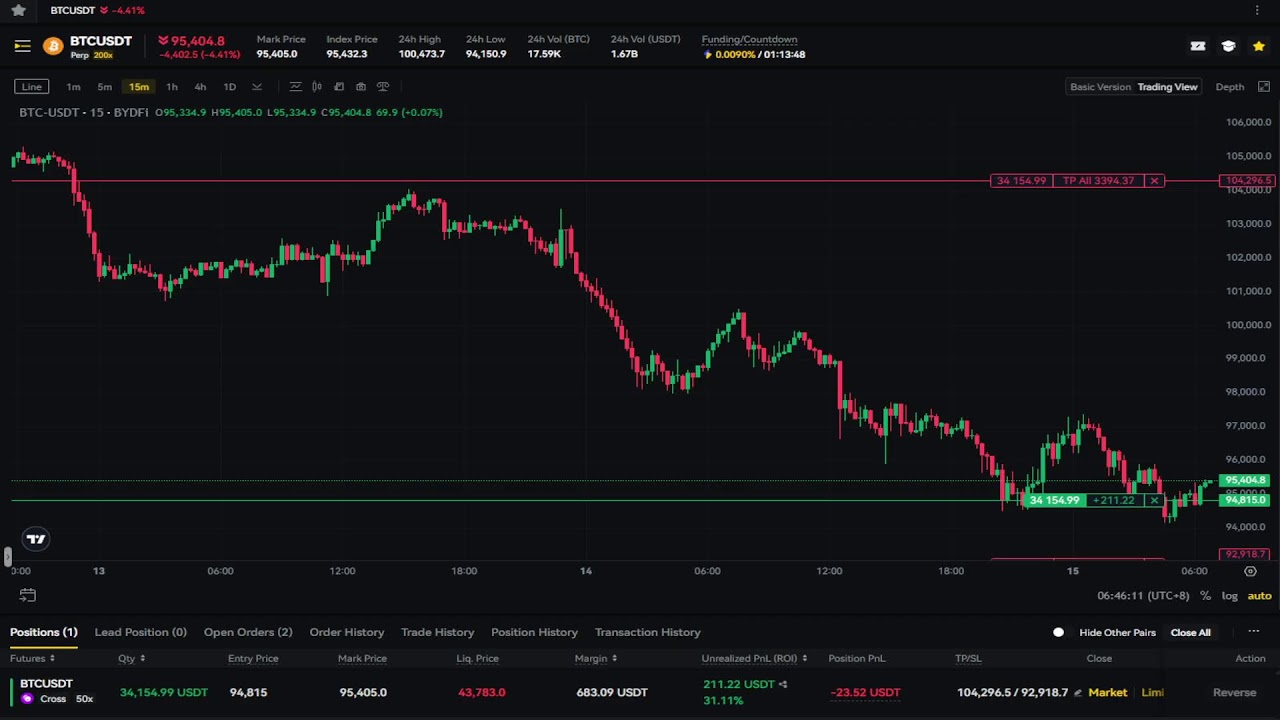Select the 4h timeframe
Screen dimensions: 1280x720
click(x=200, y=87)
